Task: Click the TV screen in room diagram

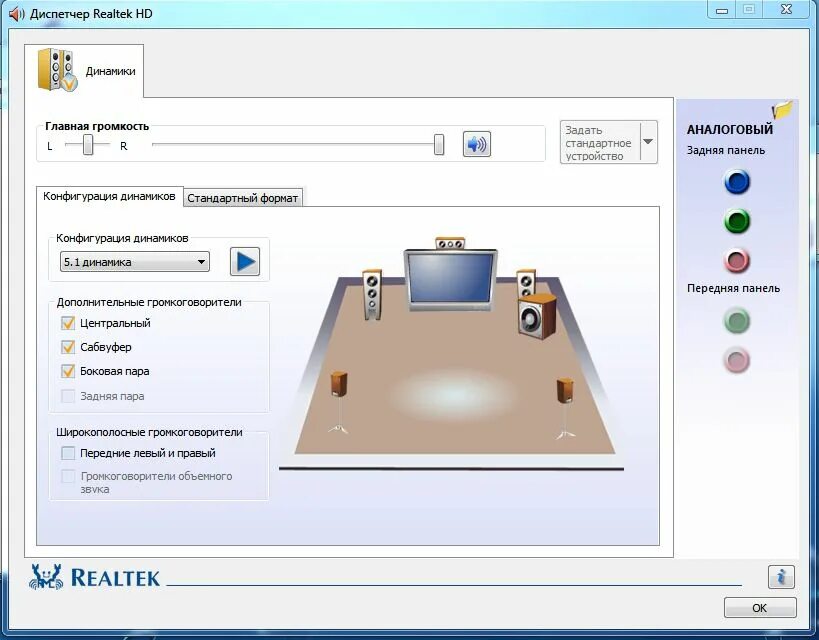Action: pyautogui.click(x=450, y=280)
